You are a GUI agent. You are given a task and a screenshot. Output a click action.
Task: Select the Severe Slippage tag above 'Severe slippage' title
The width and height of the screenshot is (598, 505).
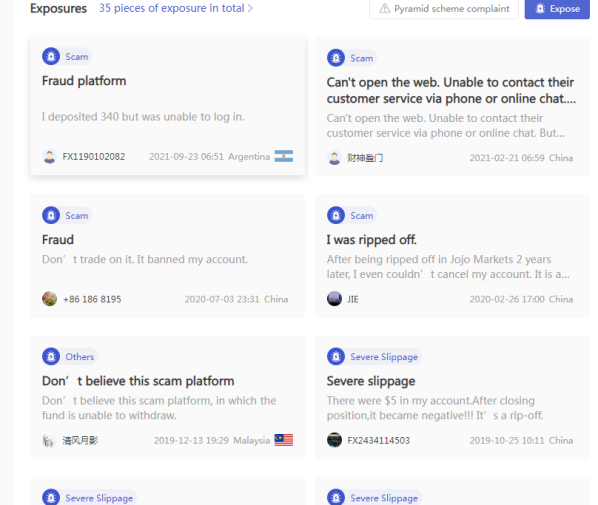(x=384, y=357)
